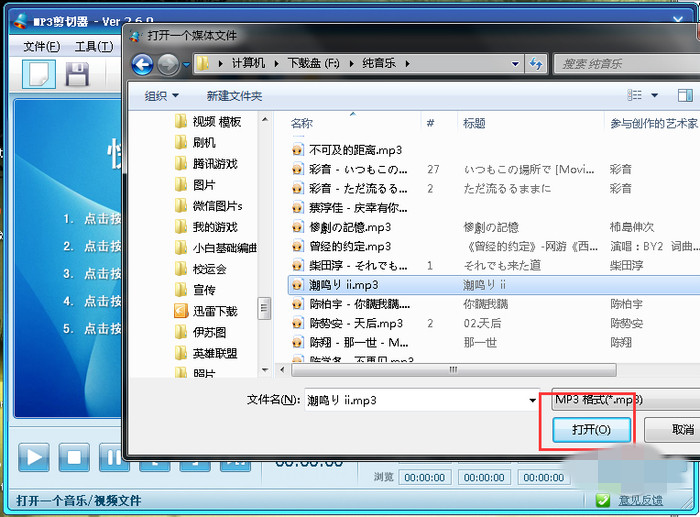700x517 pixels.
Task: Select the 刷机 folder in tree
Action: tap(195, 142)
